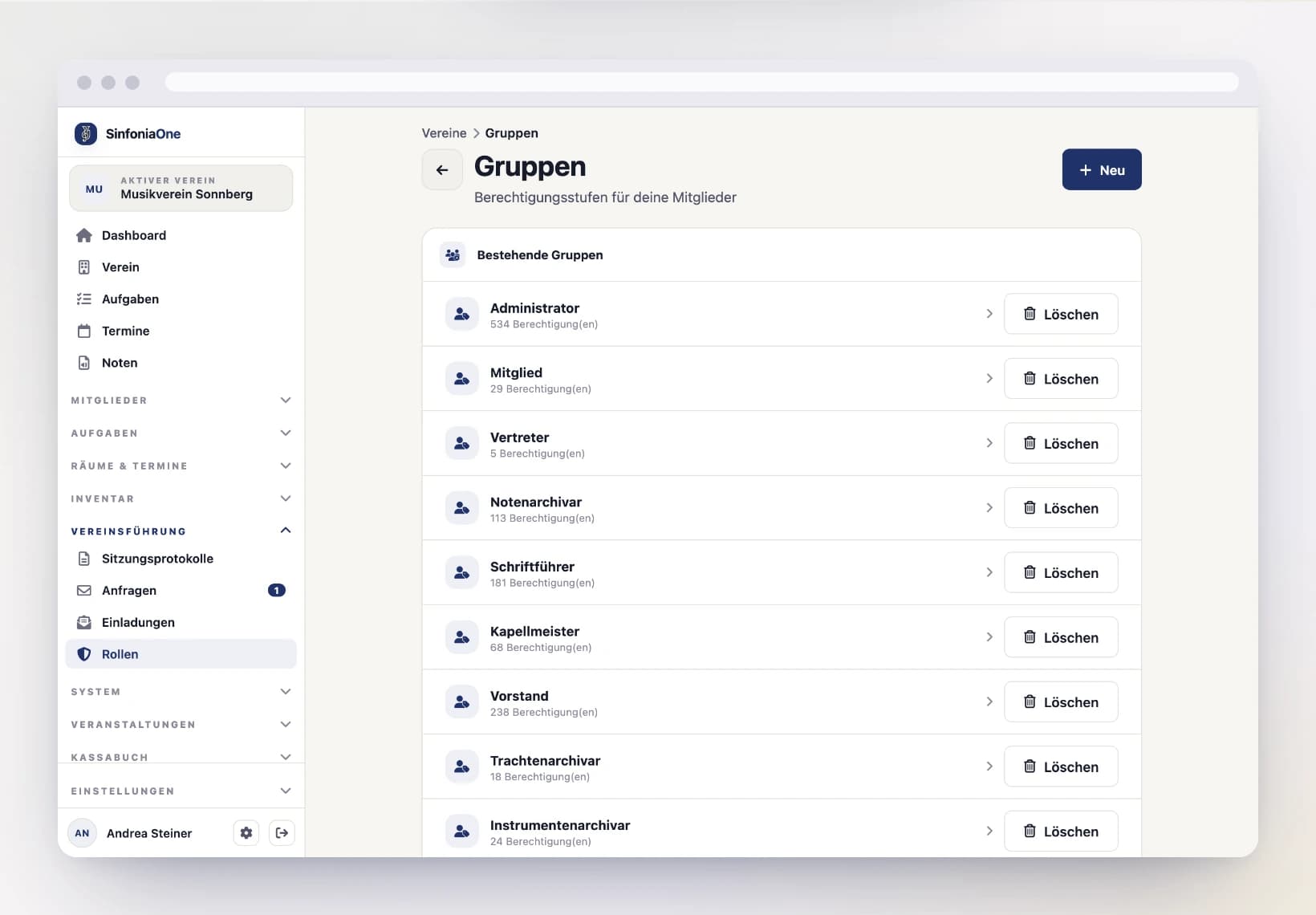The image size is (1316, 915).
Task: Delete the Schriftführer group
Action: pos(1061,572)
